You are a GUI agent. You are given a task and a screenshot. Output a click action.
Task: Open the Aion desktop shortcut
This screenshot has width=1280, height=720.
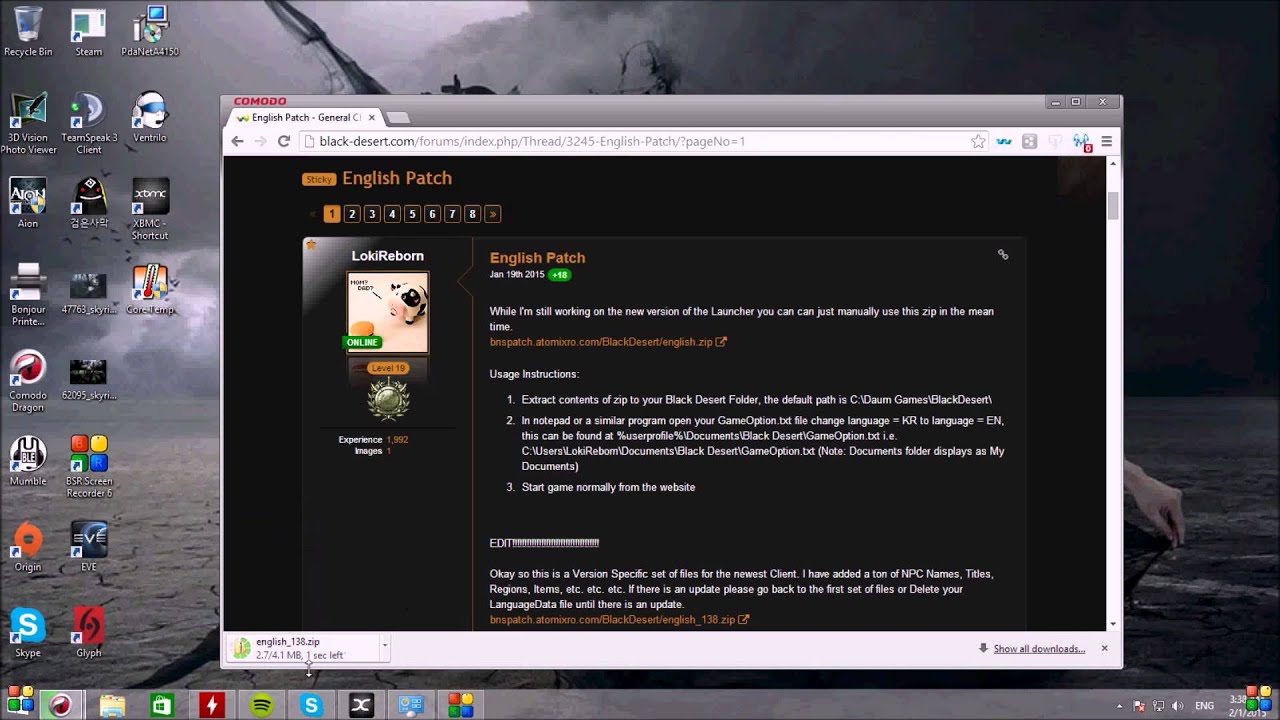click(28, 203)
